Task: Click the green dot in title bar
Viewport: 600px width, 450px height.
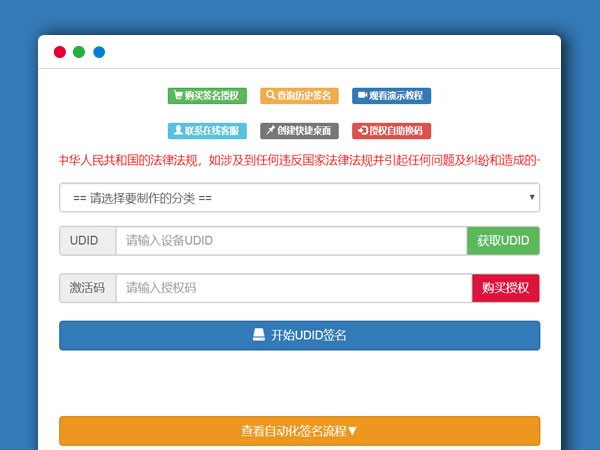Action: pyautogui.click(x=79, y=52)
